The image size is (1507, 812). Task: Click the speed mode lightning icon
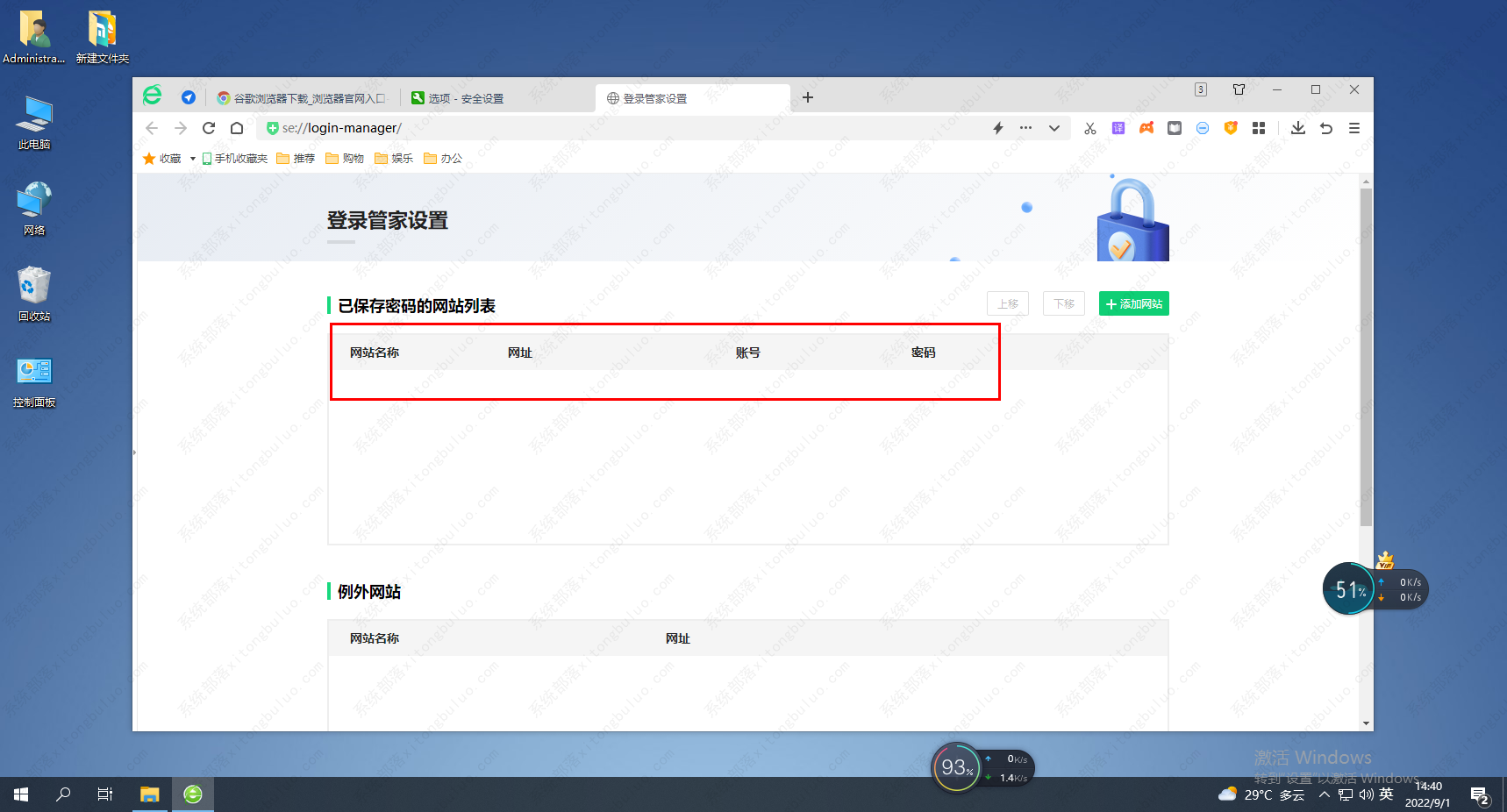pyautogui.click(x=998, y=128)
